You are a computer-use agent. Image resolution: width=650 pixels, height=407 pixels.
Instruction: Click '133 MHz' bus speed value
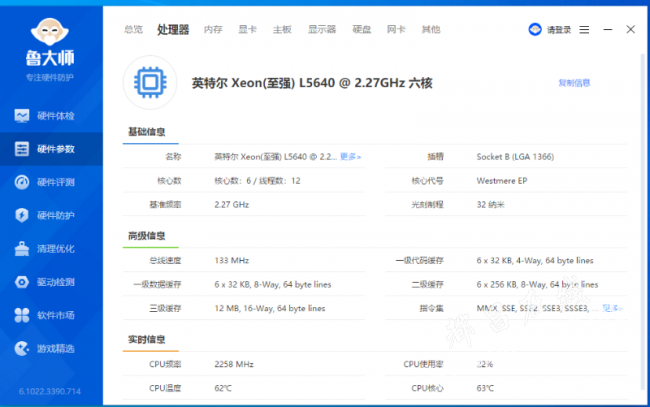[232, 260]
